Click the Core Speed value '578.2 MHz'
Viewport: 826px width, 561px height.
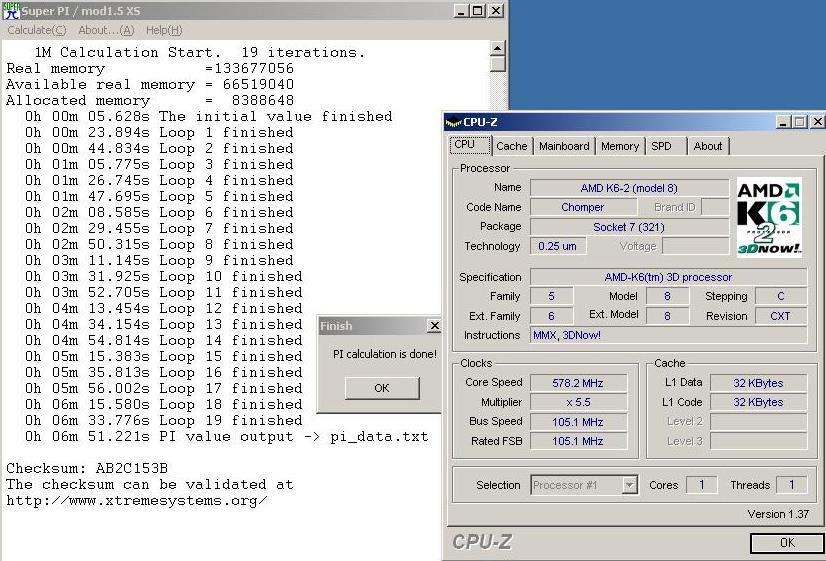pyautogui.click(x=578, y=383)
